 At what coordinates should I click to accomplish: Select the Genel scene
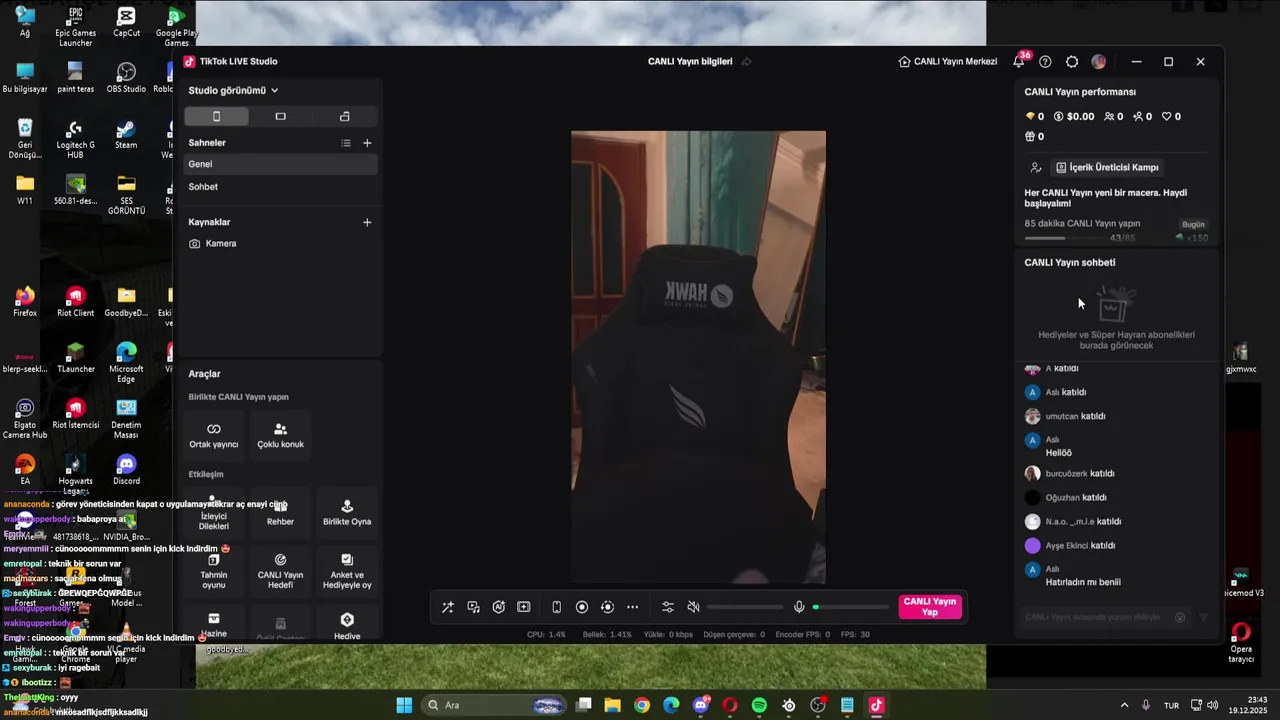click(x=281, y=164)
